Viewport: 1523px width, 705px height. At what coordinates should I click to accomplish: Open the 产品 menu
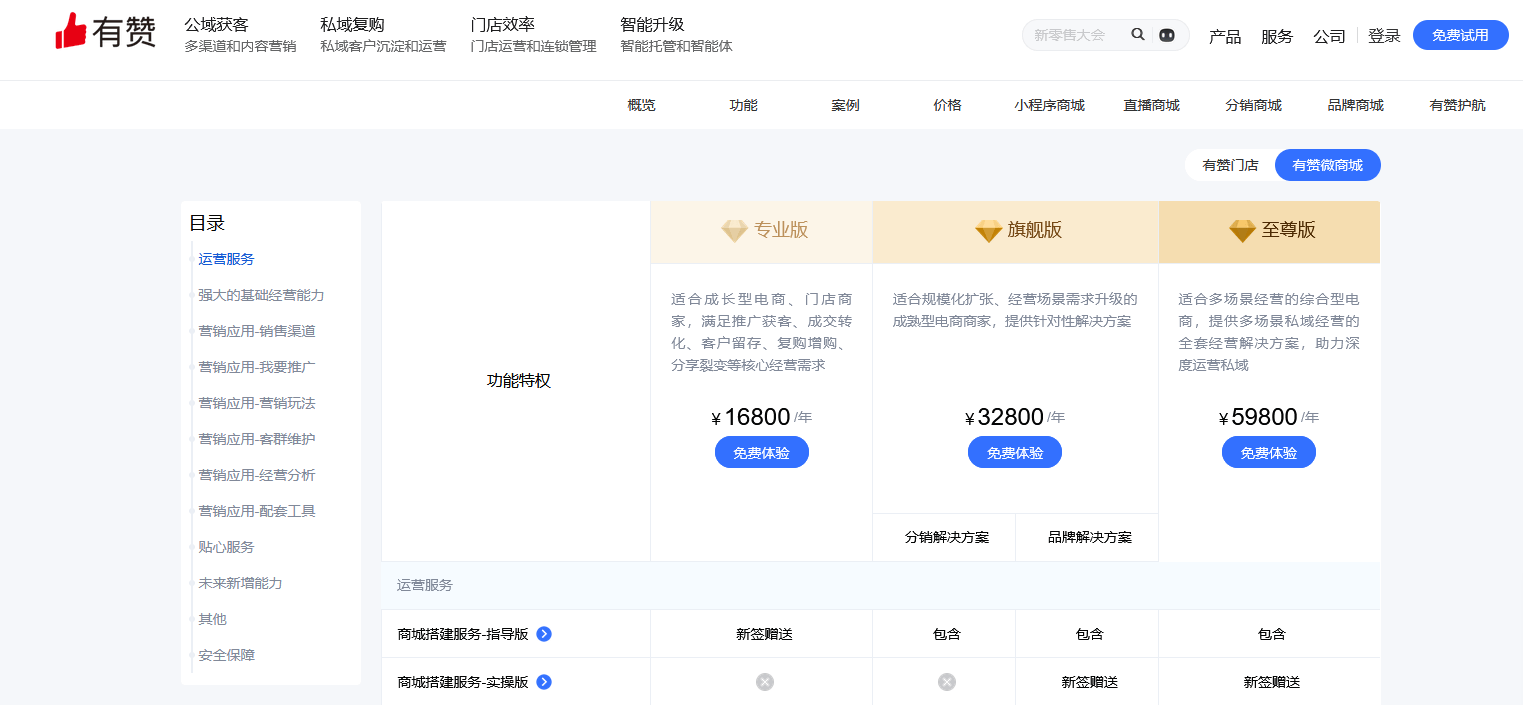click(1225, 36)
